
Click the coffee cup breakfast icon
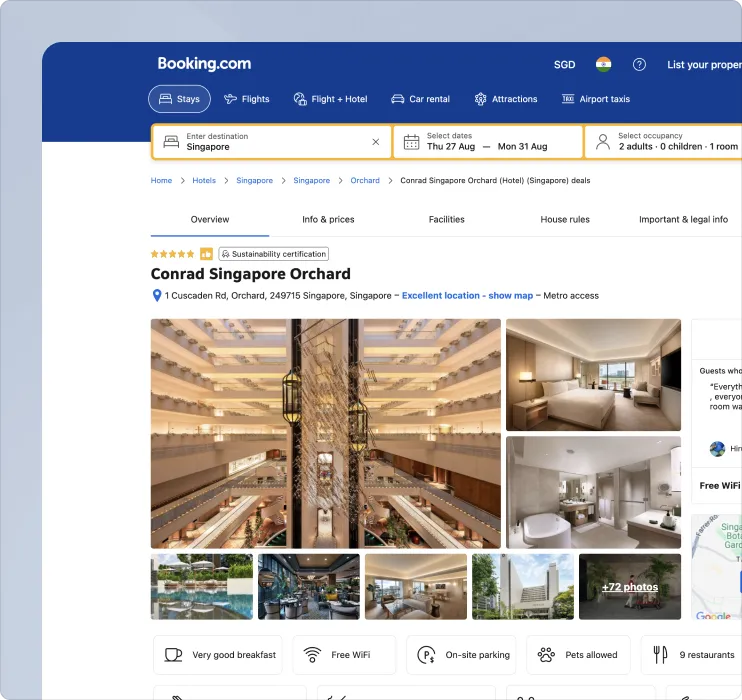tap(173, 655)
